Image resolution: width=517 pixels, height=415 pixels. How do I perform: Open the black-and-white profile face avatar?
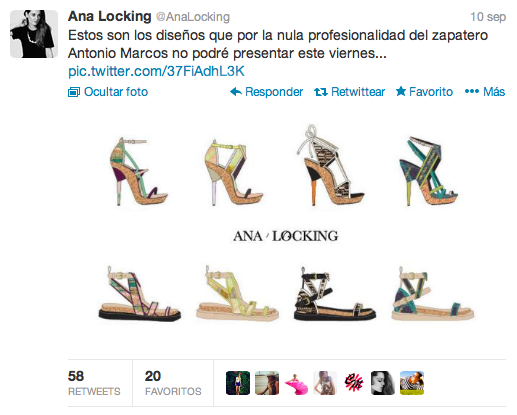point(383,383)
